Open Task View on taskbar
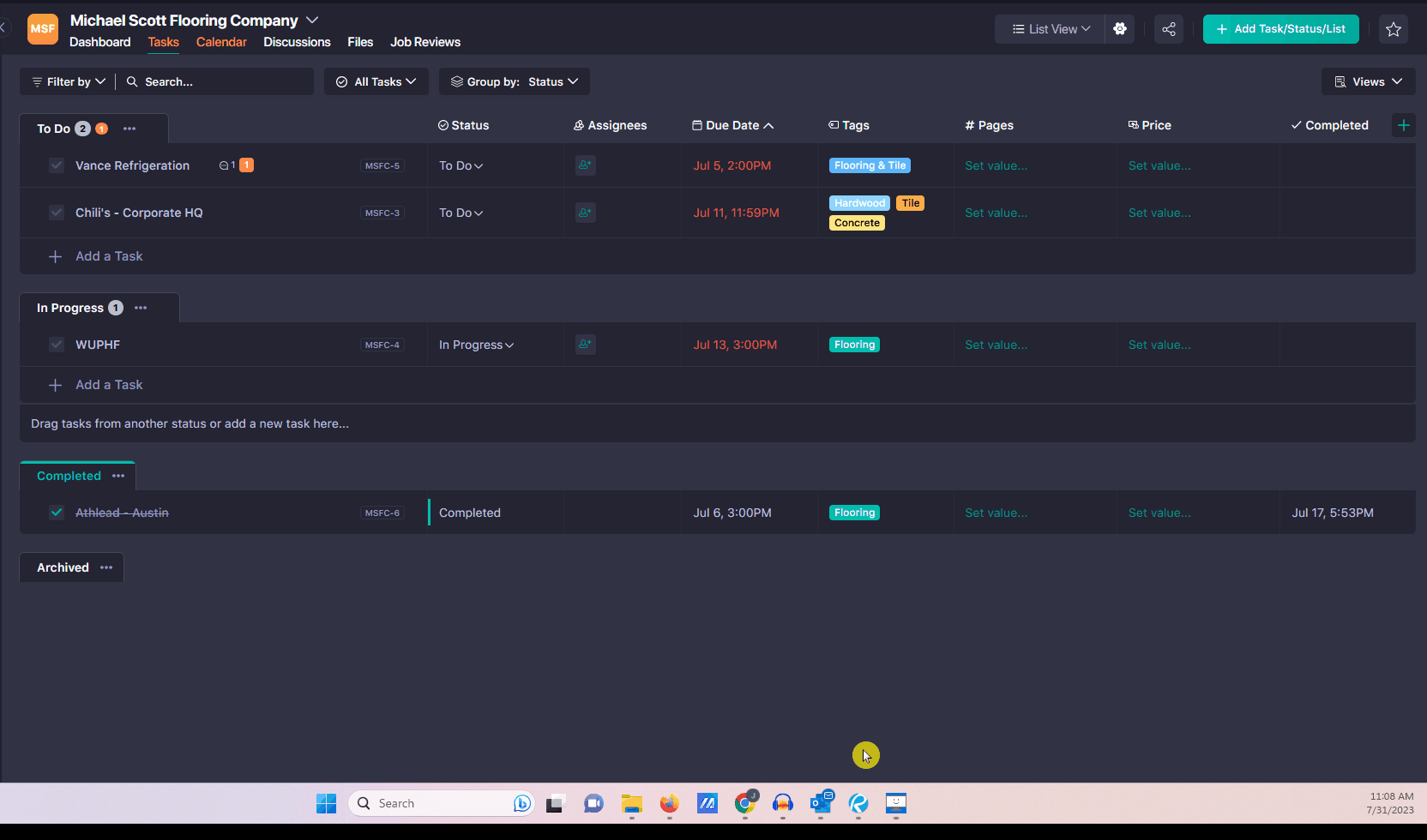1427x840 pixels. tap(555, 803)
